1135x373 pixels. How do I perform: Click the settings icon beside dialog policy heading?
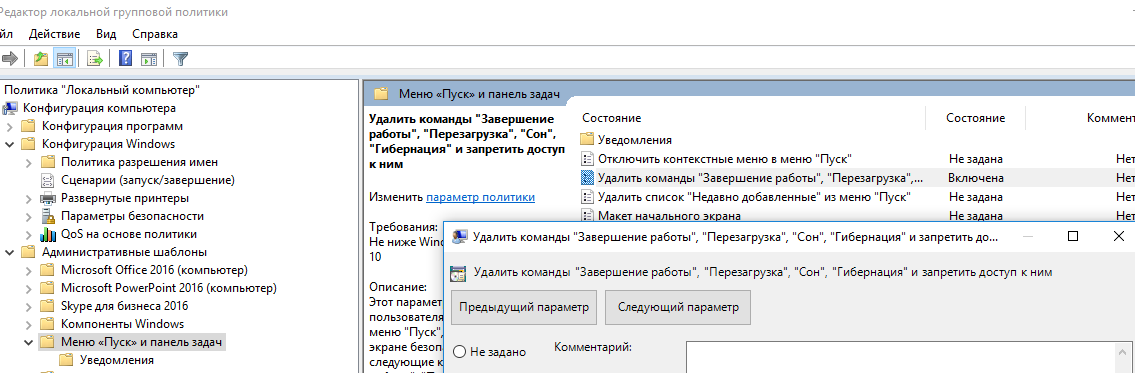click(457, 273)
